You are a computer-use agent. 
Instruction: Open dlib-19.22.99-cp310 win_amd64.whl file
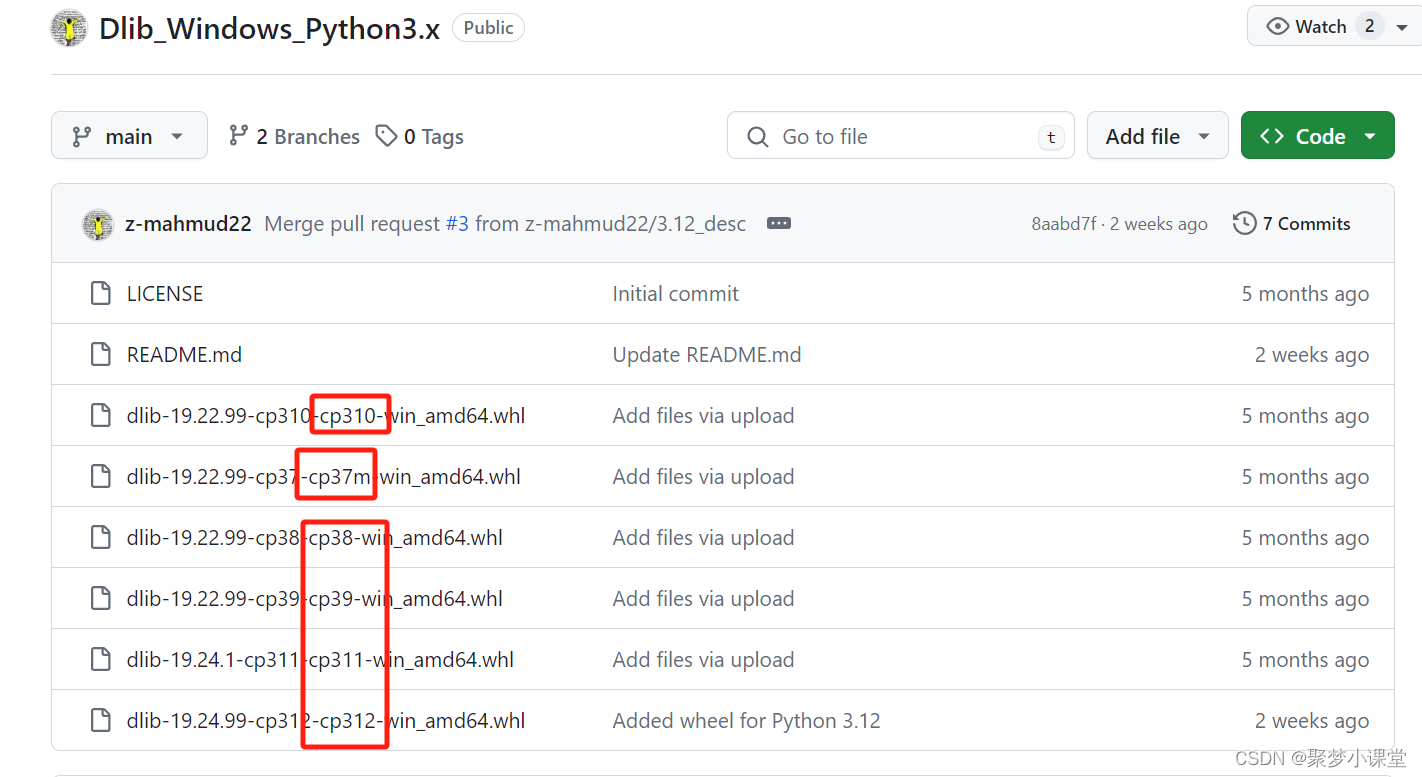click(x=326, y=415)
